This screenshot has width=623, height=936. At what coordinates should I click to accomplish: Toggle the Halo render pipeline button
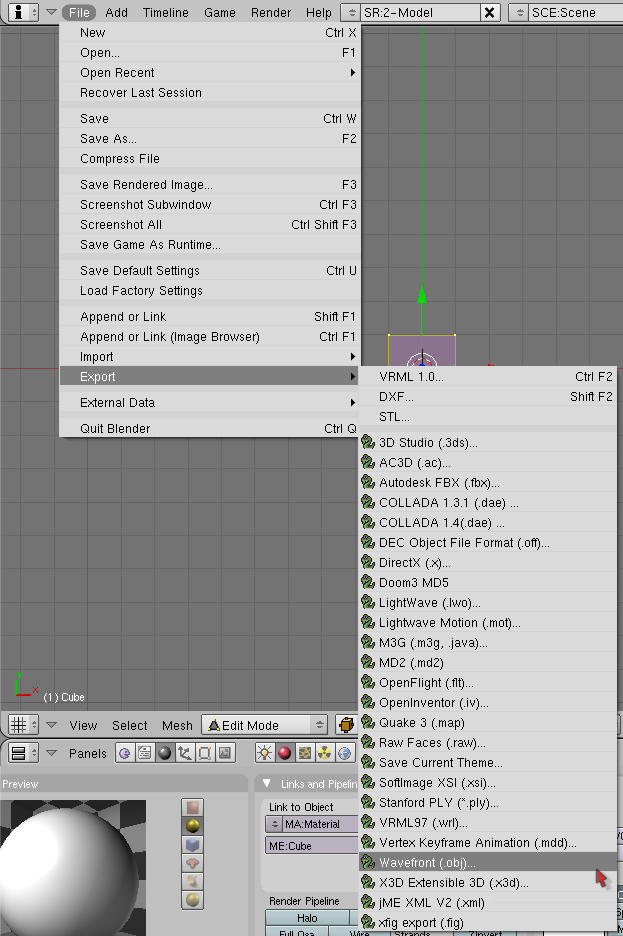coord(307,918)
